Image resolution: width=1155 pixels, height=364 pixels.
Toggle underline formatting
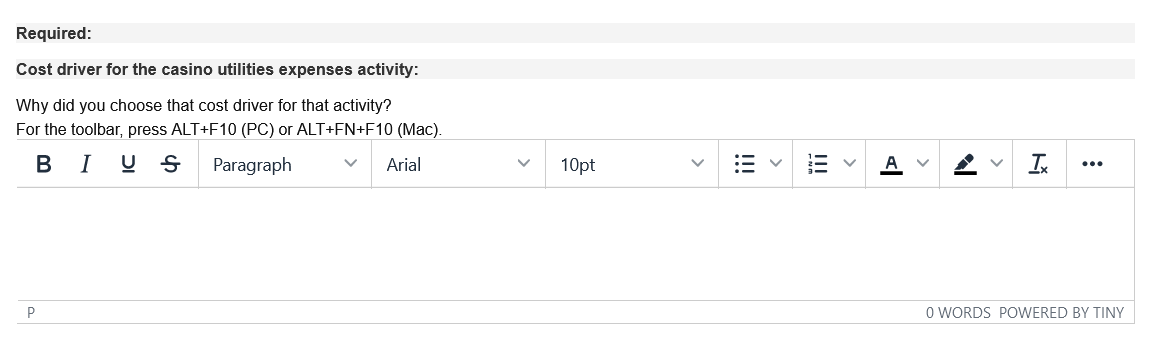(x=128, y=164)
